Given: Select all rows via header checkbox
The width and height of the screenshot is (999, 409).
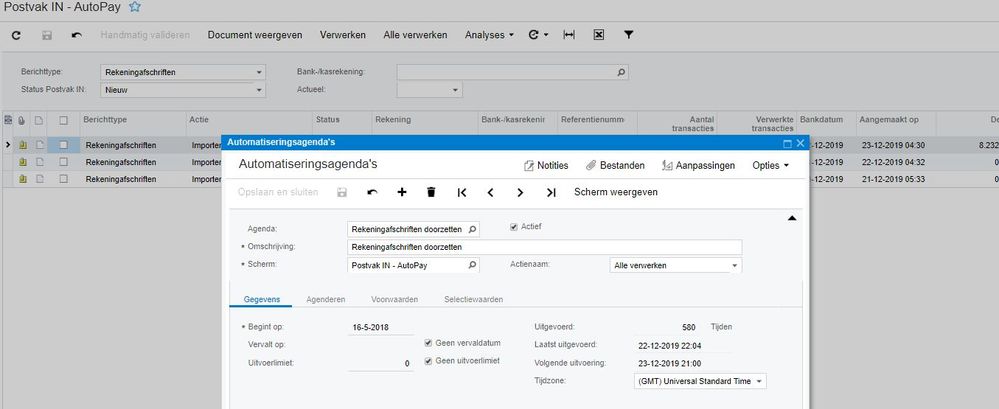Looking at the screenshot, I should (x=63, y=120).
